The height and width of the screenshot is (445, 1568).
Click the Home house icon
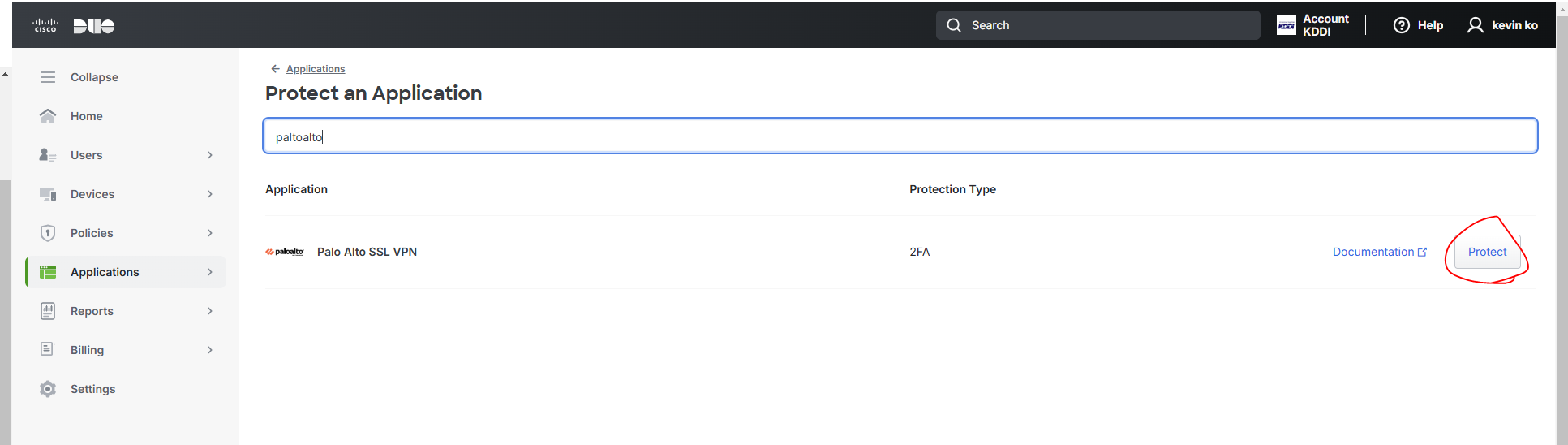(x=48, y=116)
